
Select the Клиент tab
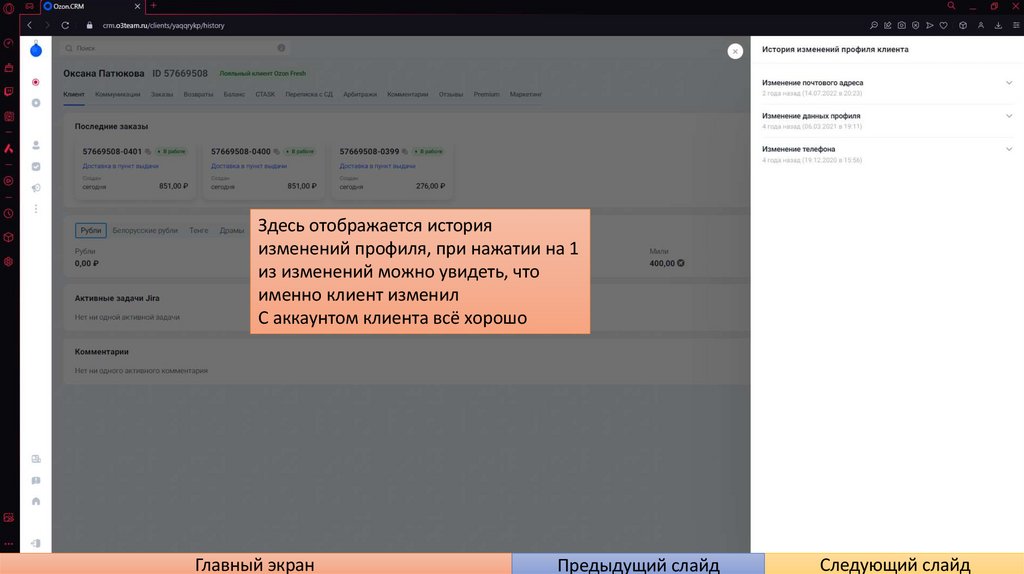pyautogui.click(x=74, y=94)
